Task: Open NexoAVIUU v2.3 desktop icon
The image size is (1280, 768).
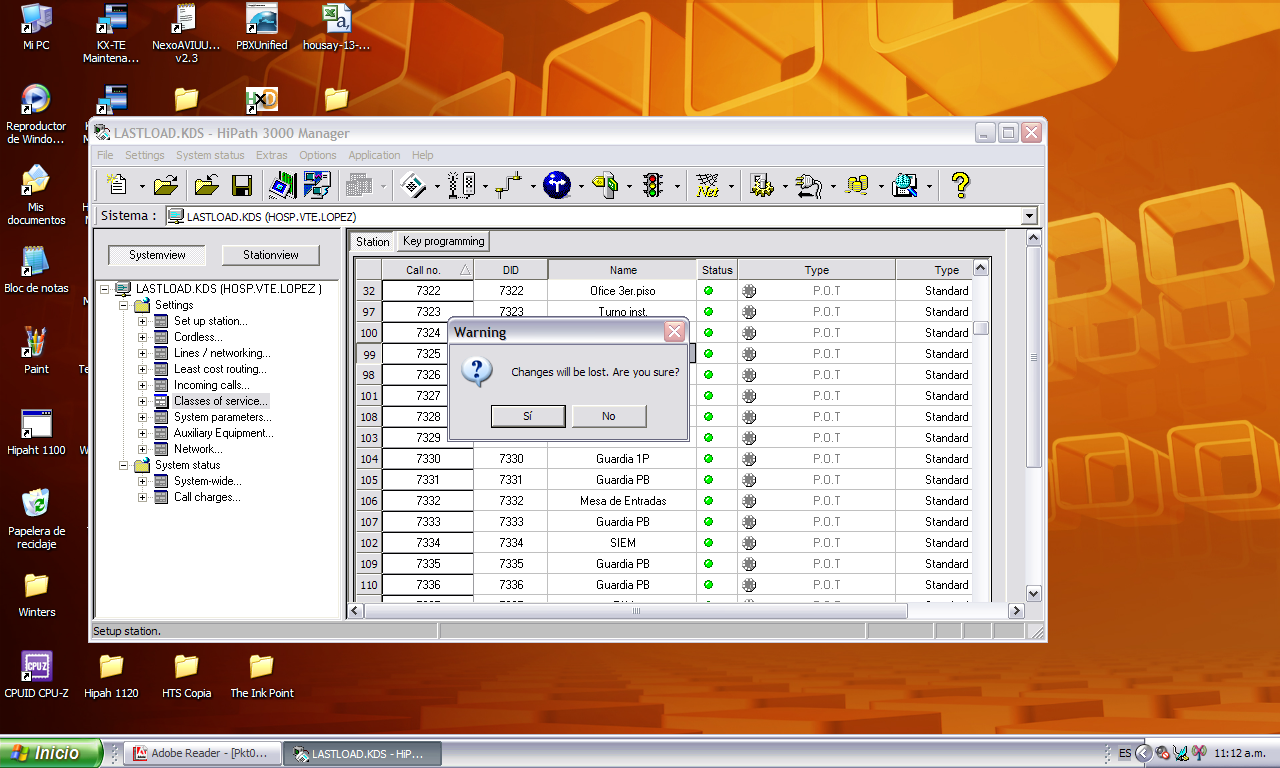Action: coord(186,33)
